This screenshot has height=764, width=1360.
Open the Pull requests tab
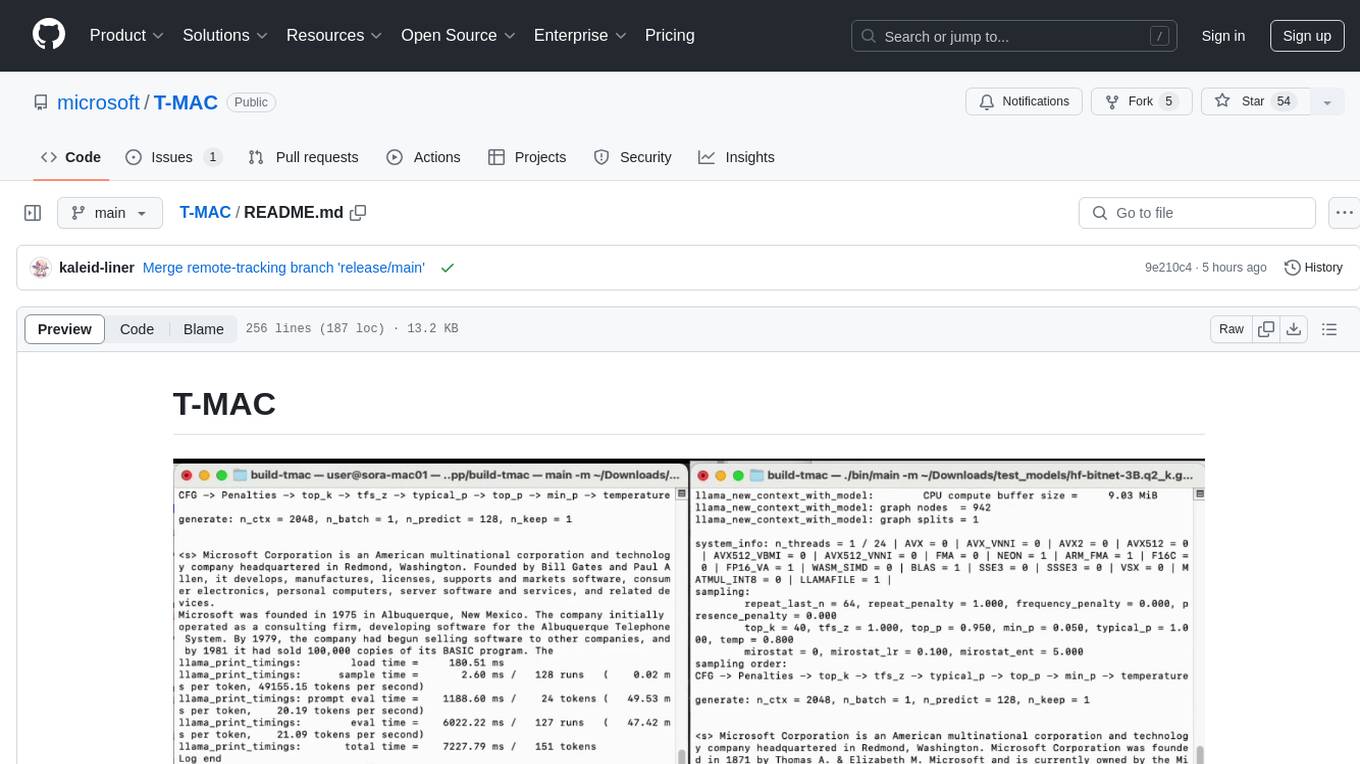click(x=303, y=157)
